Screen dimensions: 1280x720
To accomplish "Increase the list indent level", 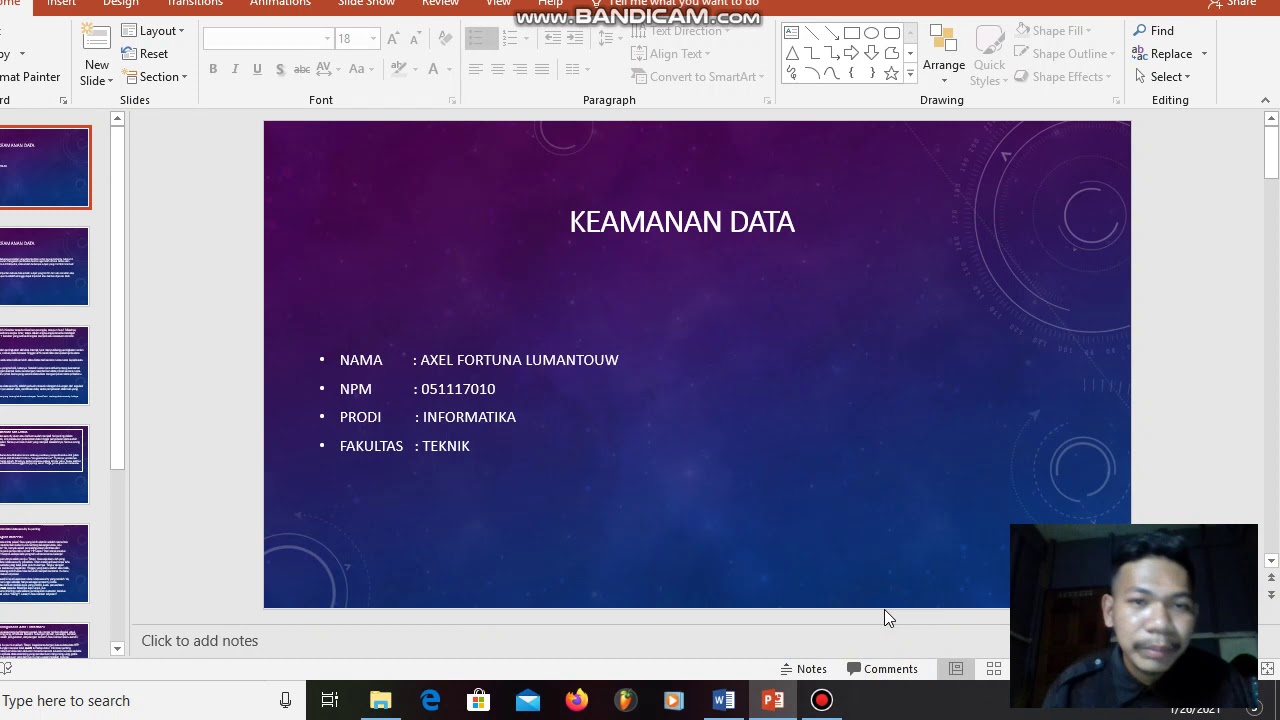I will pyautogui.click(x=575, y=39).
